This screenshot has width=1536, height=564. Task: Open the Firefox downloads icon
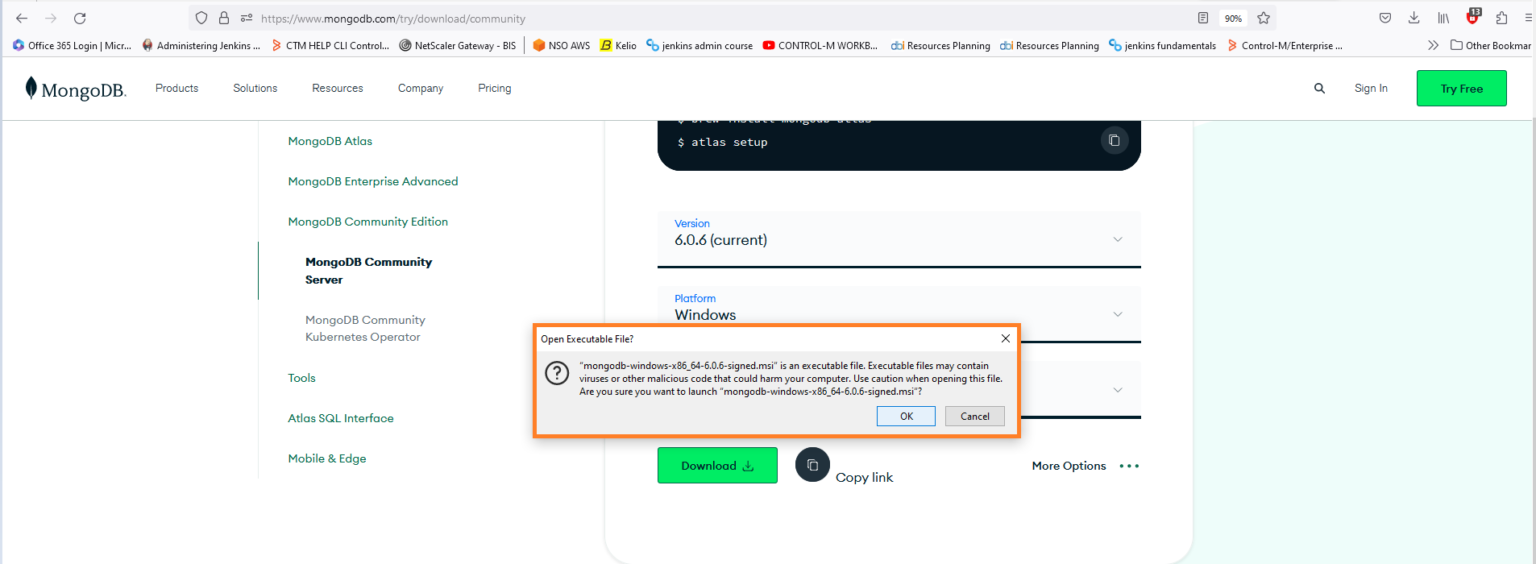pos(1414,18)
